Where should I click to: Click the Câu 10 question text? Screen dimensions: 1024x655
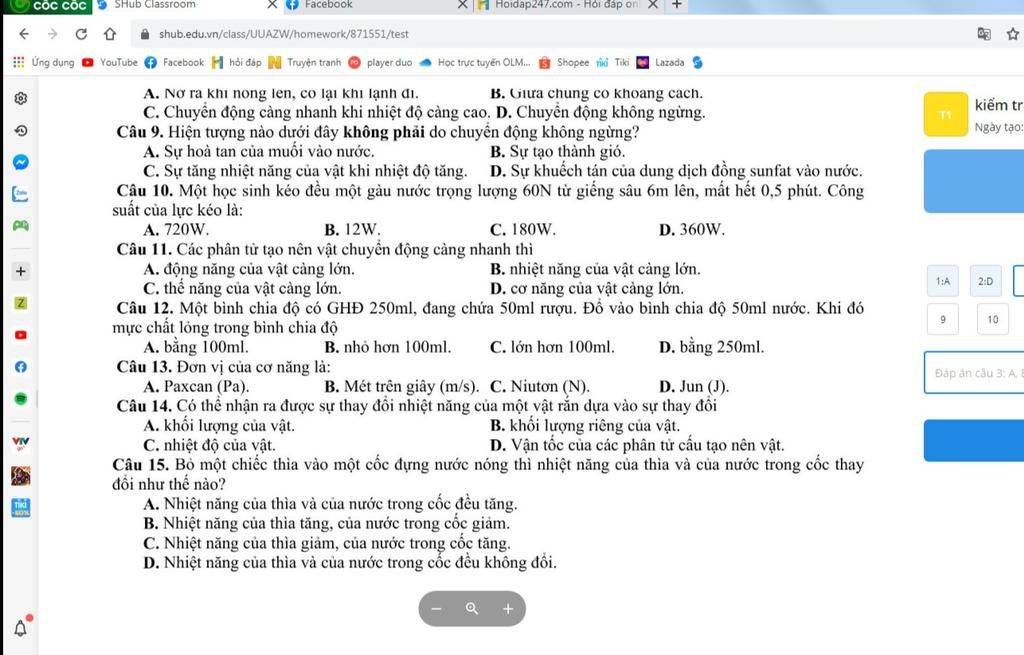click(x=488, y=200)
